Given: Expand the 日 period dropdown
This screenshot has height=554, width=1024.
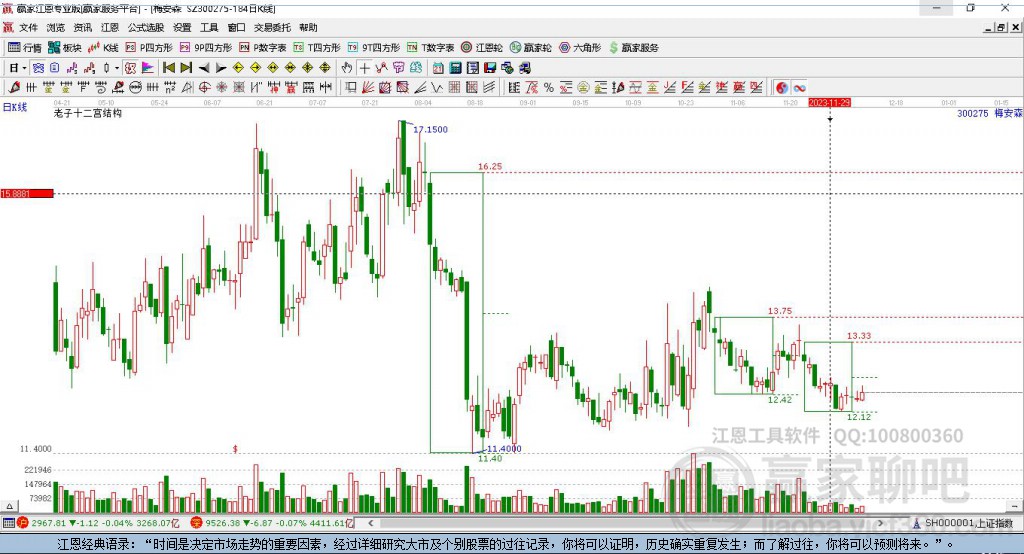Looking at the screenshot, I should [24, 68].
